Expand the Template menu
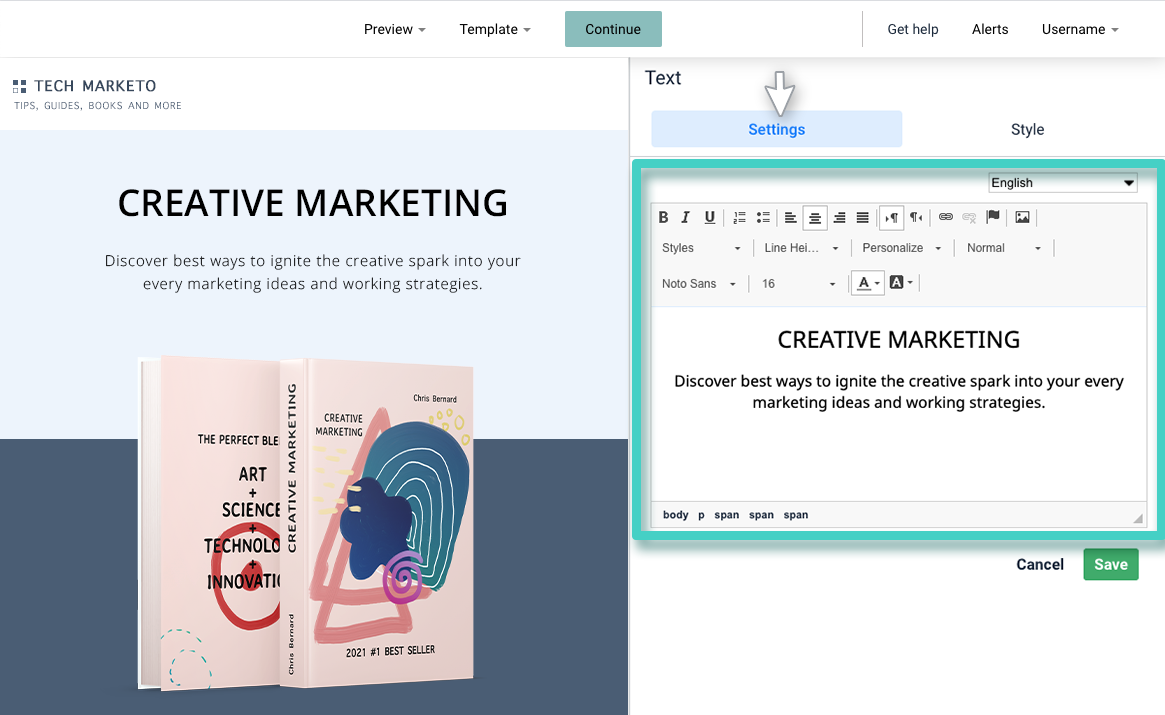Viewport: 1165px width, 715px height. (x=495, y=29)
